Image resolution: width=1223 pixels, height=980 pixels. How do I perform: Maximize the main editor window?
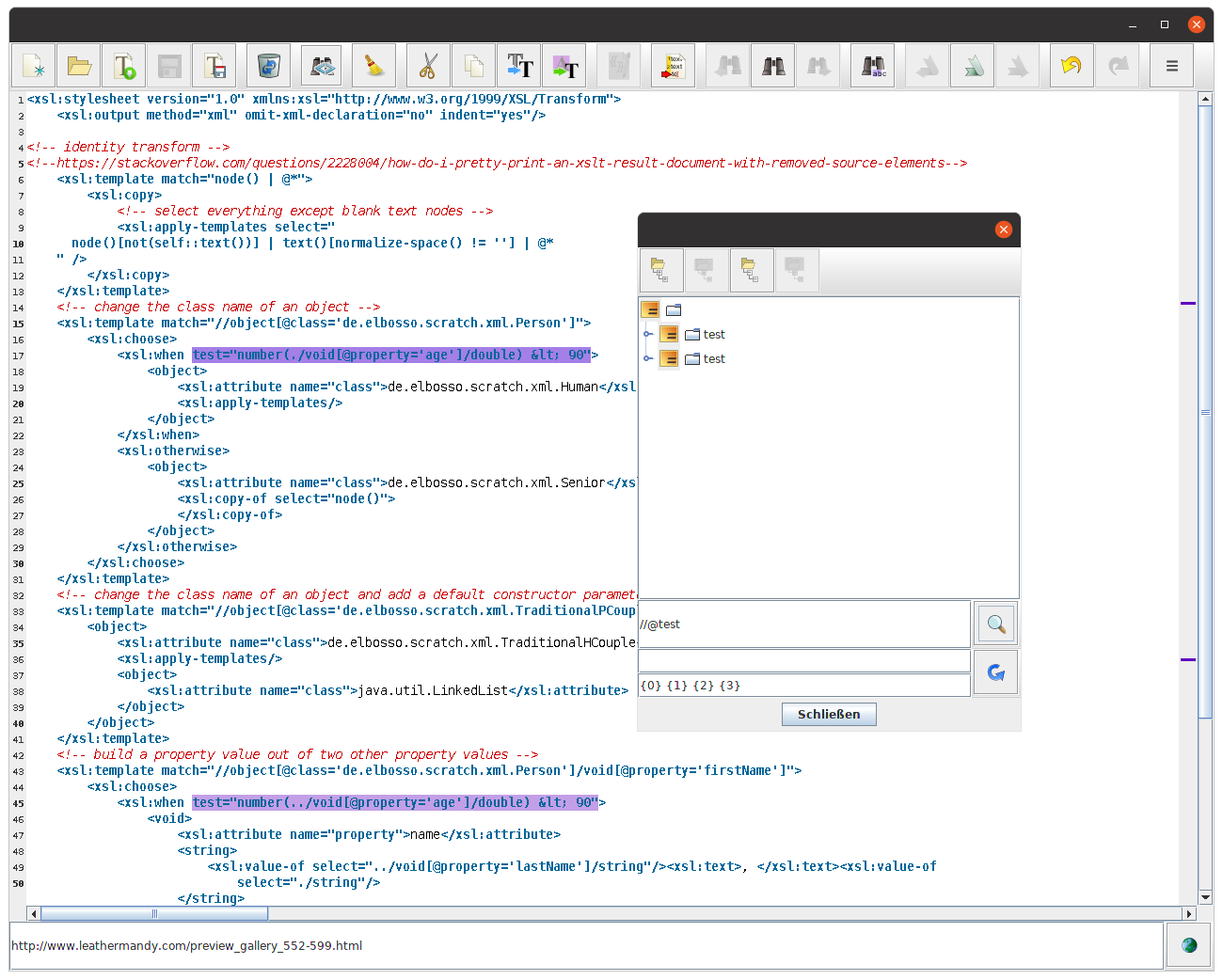[1165, 24]
